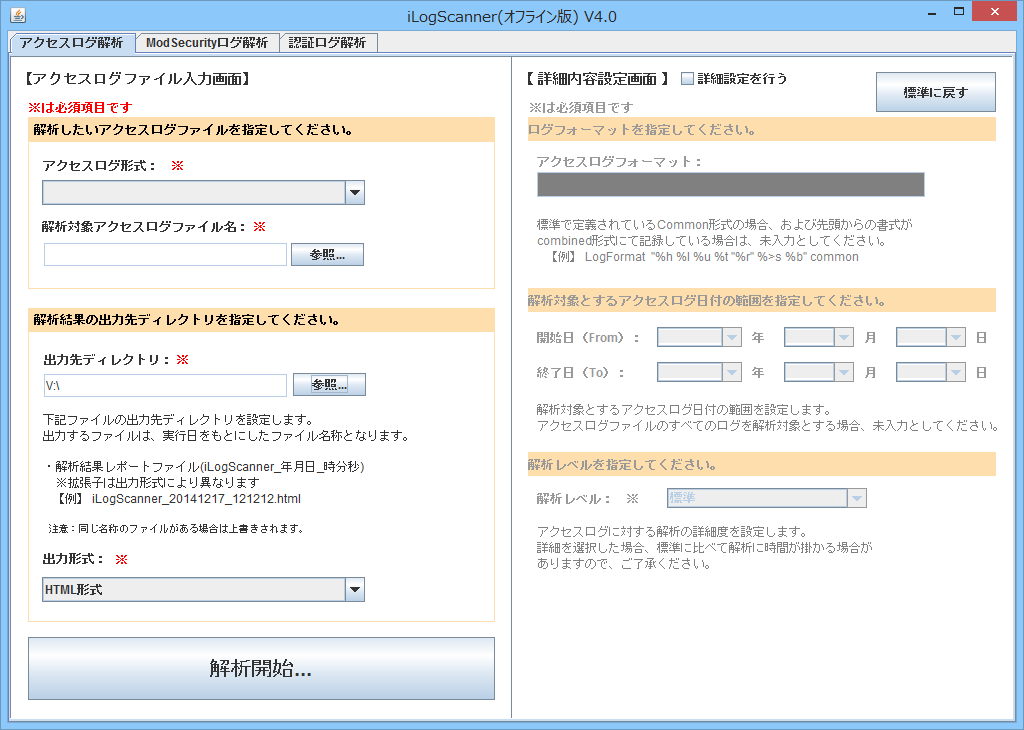Switch to the 認証ログ解析 tab
This screenshot has width=1024, height=730.
327,43
